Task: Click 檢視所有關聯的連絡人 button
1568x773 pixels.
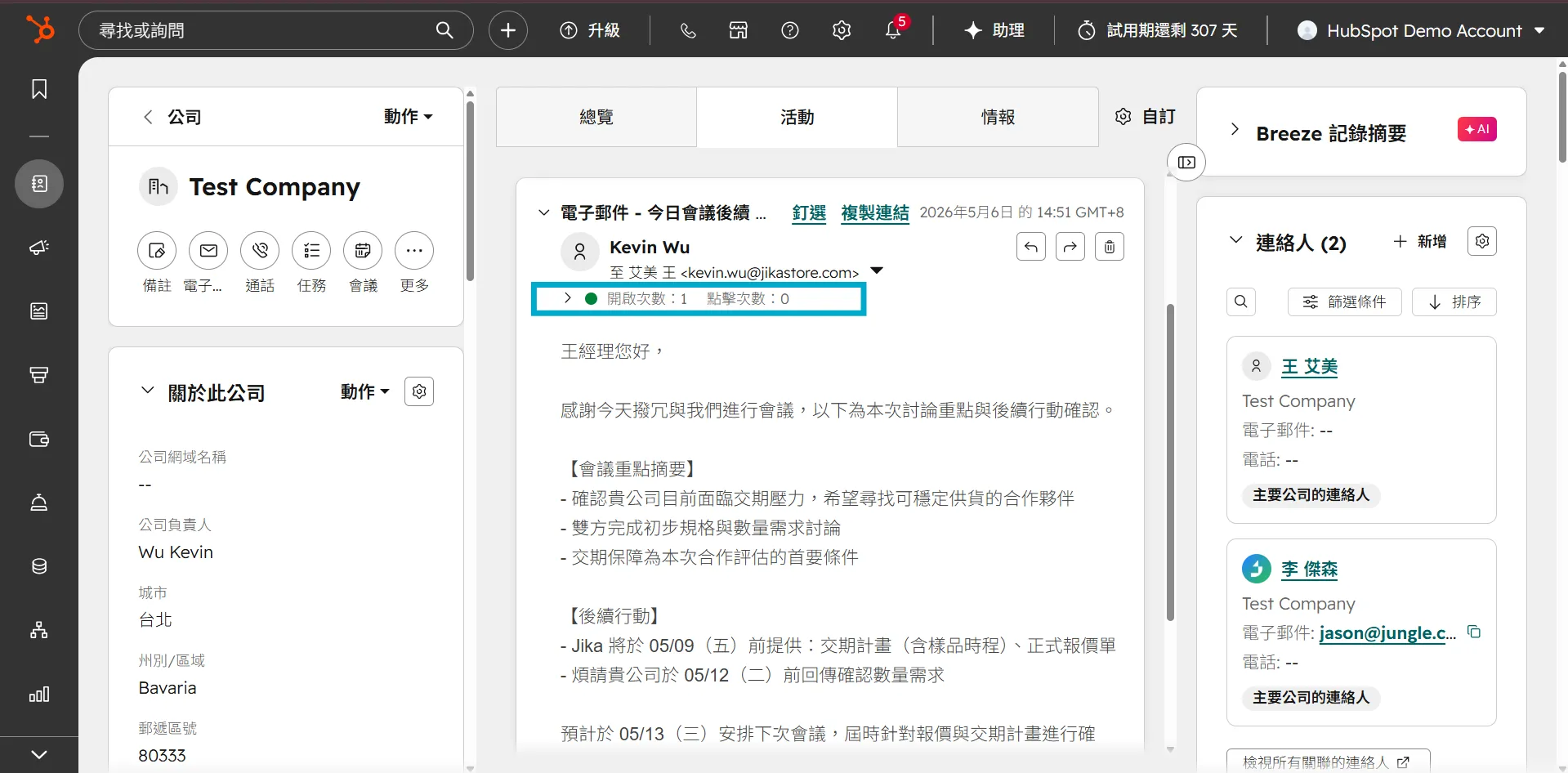Action: click(x=1328, y=761)
